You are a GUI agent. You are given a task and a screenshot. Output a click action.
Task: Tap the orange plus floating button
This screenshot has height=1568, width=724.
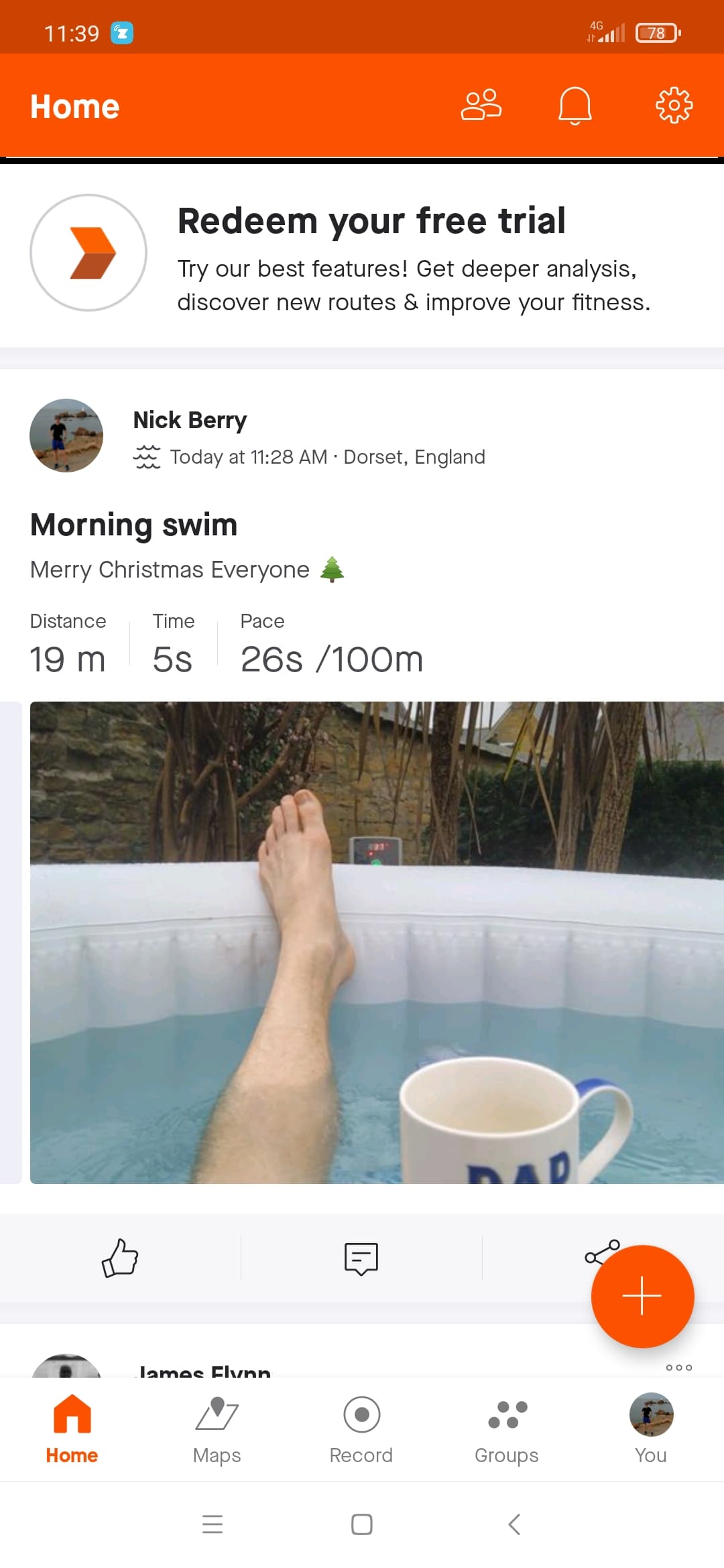coord(642,1296)
